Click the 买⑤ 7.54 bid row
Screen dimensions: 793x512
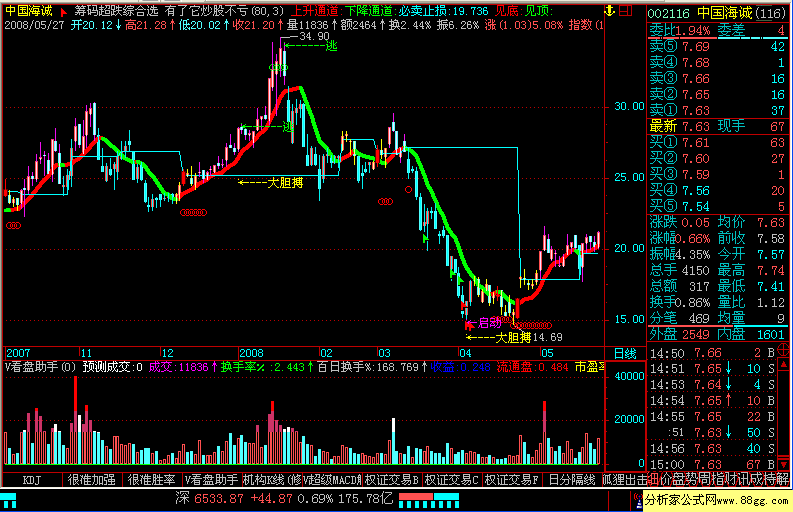(x=717, y=206)
